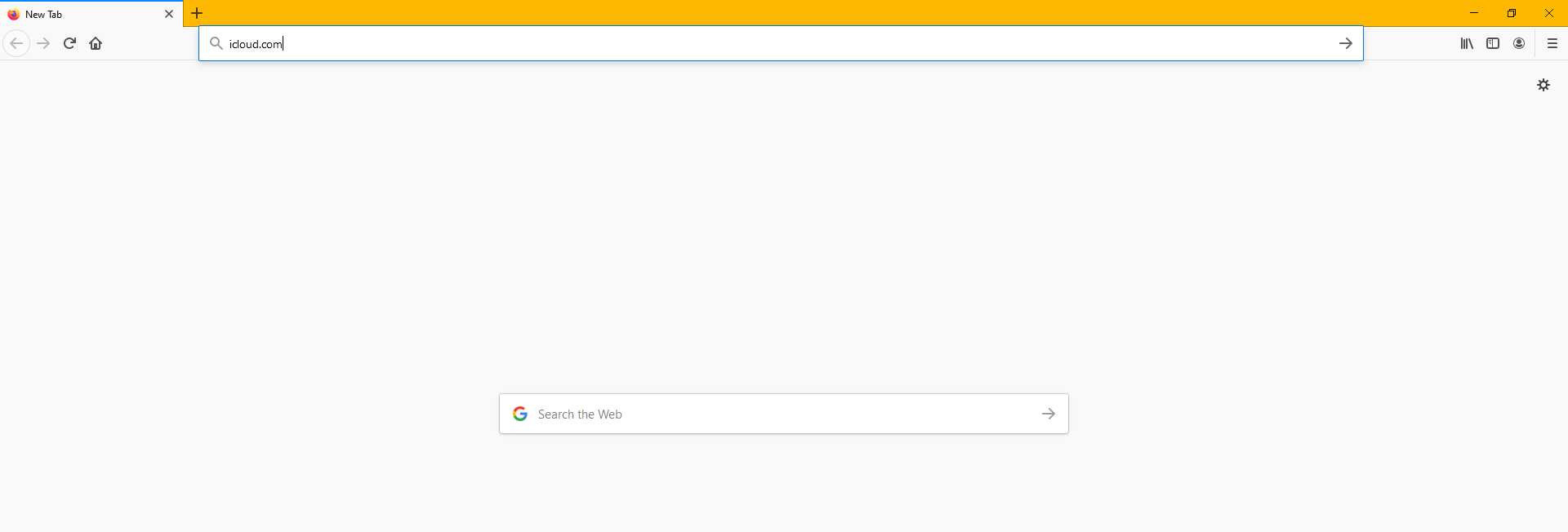Screen dimensions: 1568x532
Task: Open the Library bookmarks and history icon
Action: [x=1467, y=43]
